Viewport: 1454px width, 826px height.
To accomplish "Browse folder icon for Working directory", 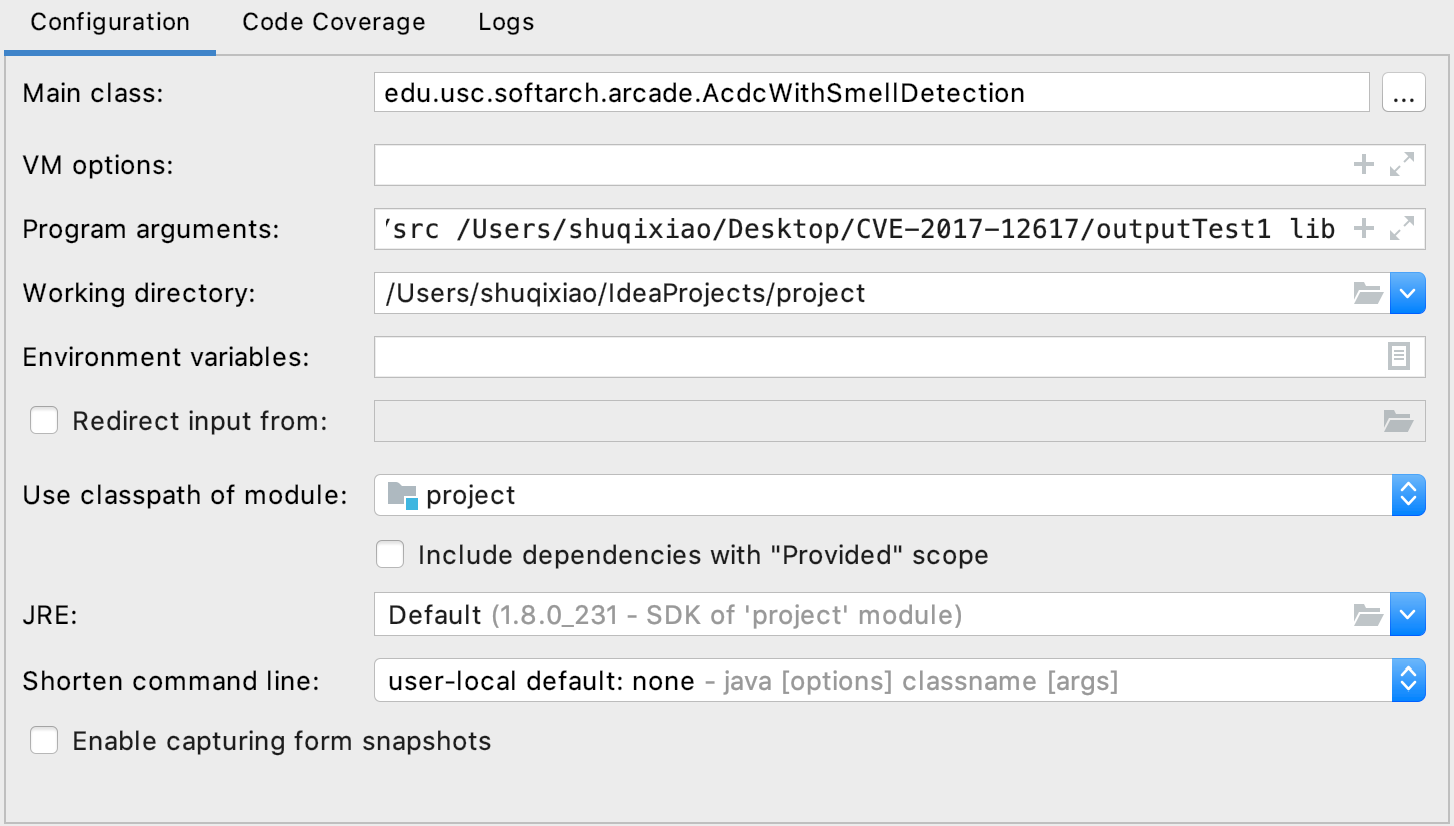I will pyautogui.click(x=1367, y=293).
